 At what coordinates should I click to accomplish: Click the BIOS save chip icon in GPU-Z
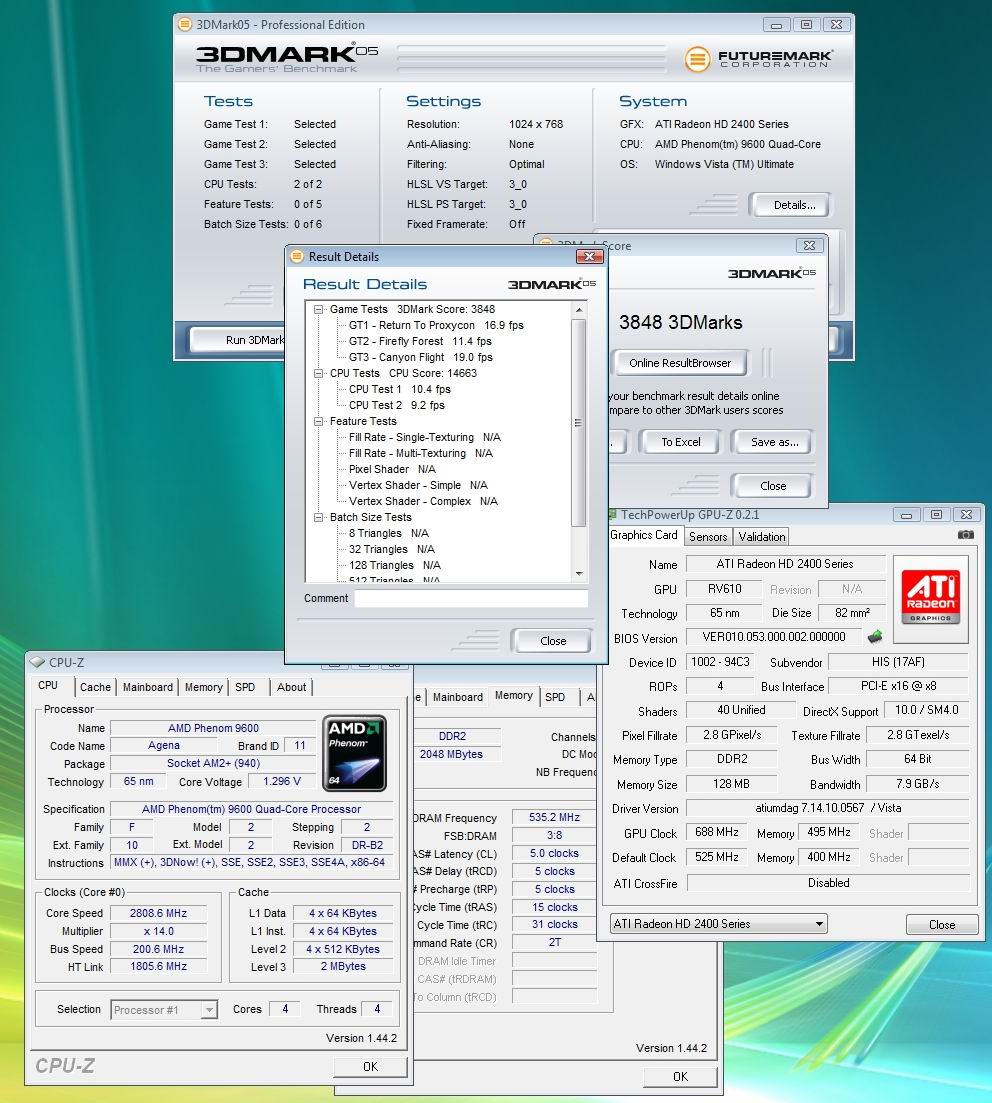[x=875, y=637]
